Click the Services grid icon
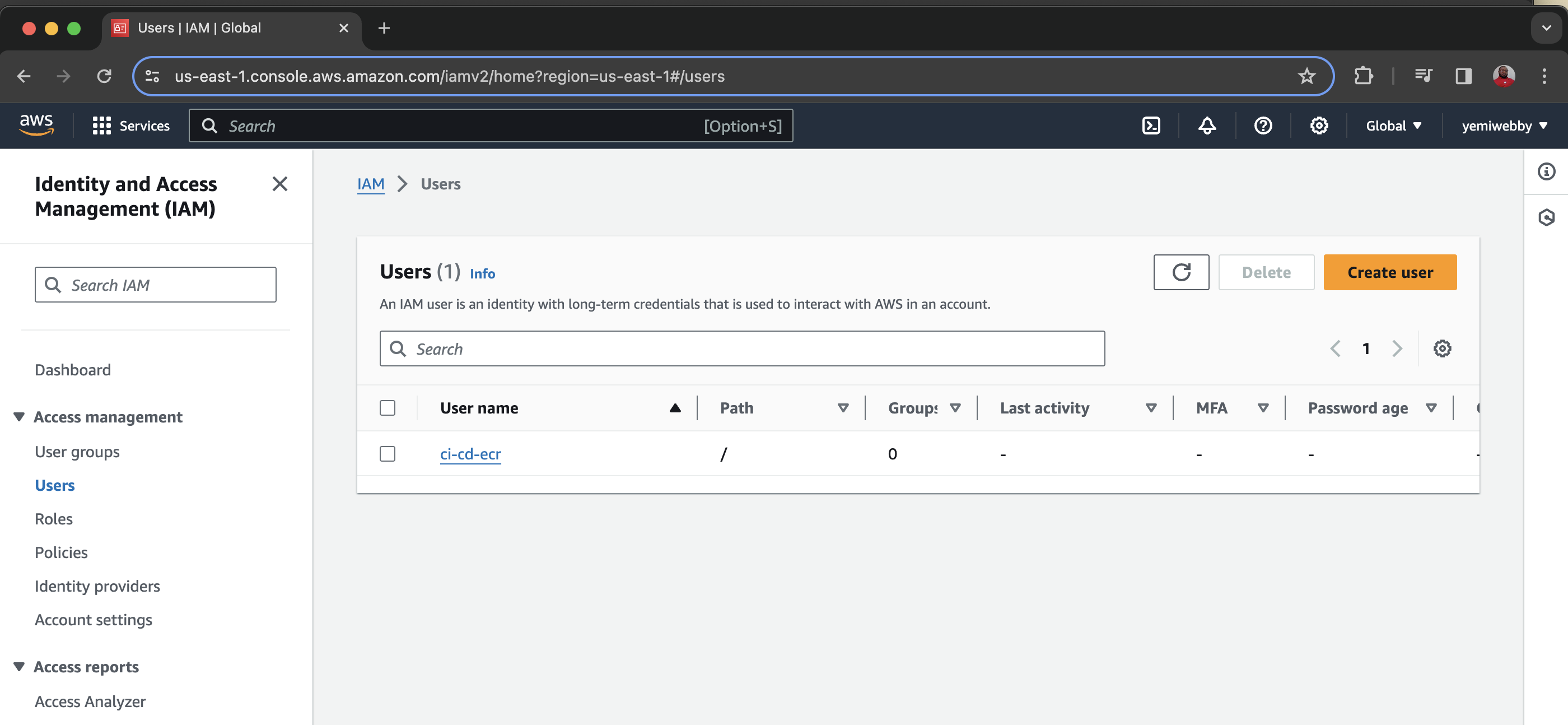 pos(101,126)
